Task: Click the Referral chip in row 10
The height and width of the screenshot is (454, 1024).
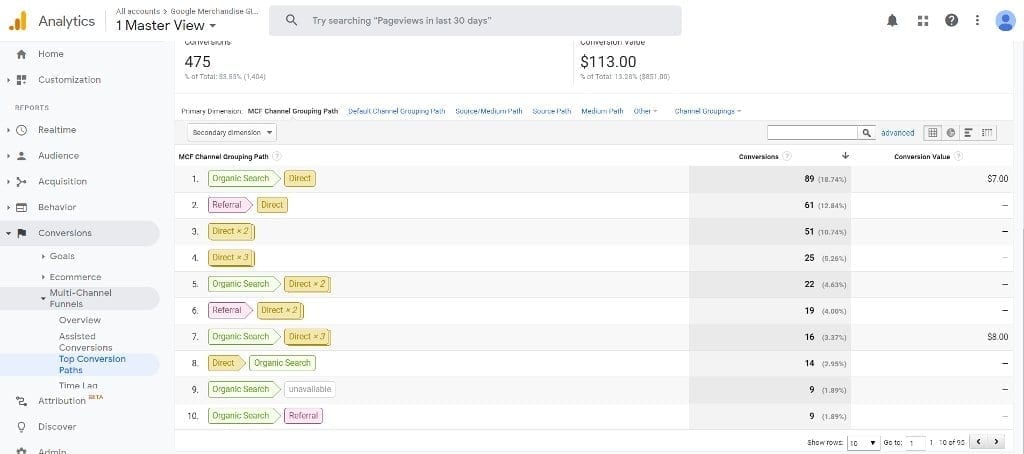Action: pyautogui.click(x=303, y=415)
